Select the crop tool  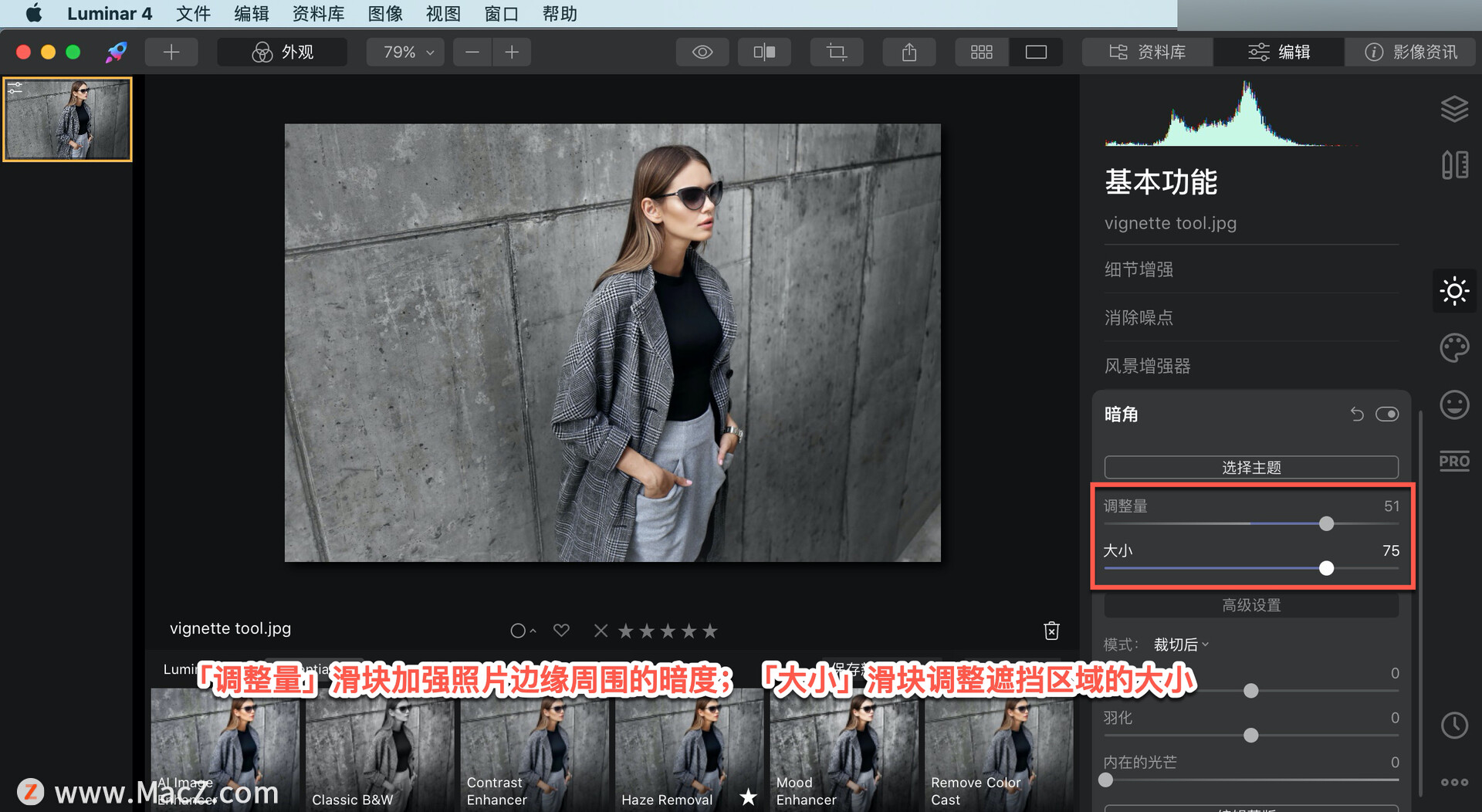837,52
